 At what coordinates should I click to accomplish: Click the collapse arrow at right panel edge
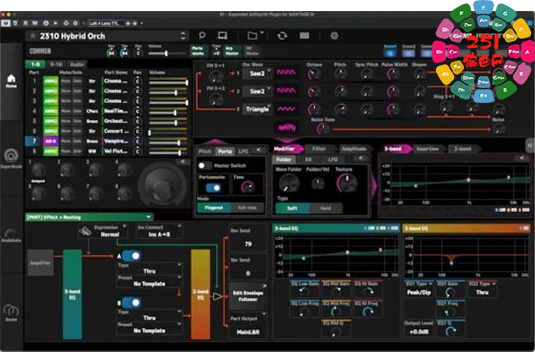530,146
